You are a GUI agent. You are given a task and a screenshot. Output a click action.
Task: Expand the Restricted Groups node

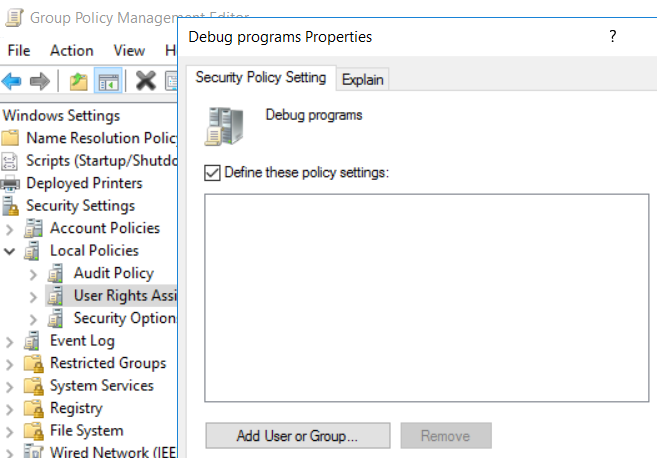pos(10,363)
